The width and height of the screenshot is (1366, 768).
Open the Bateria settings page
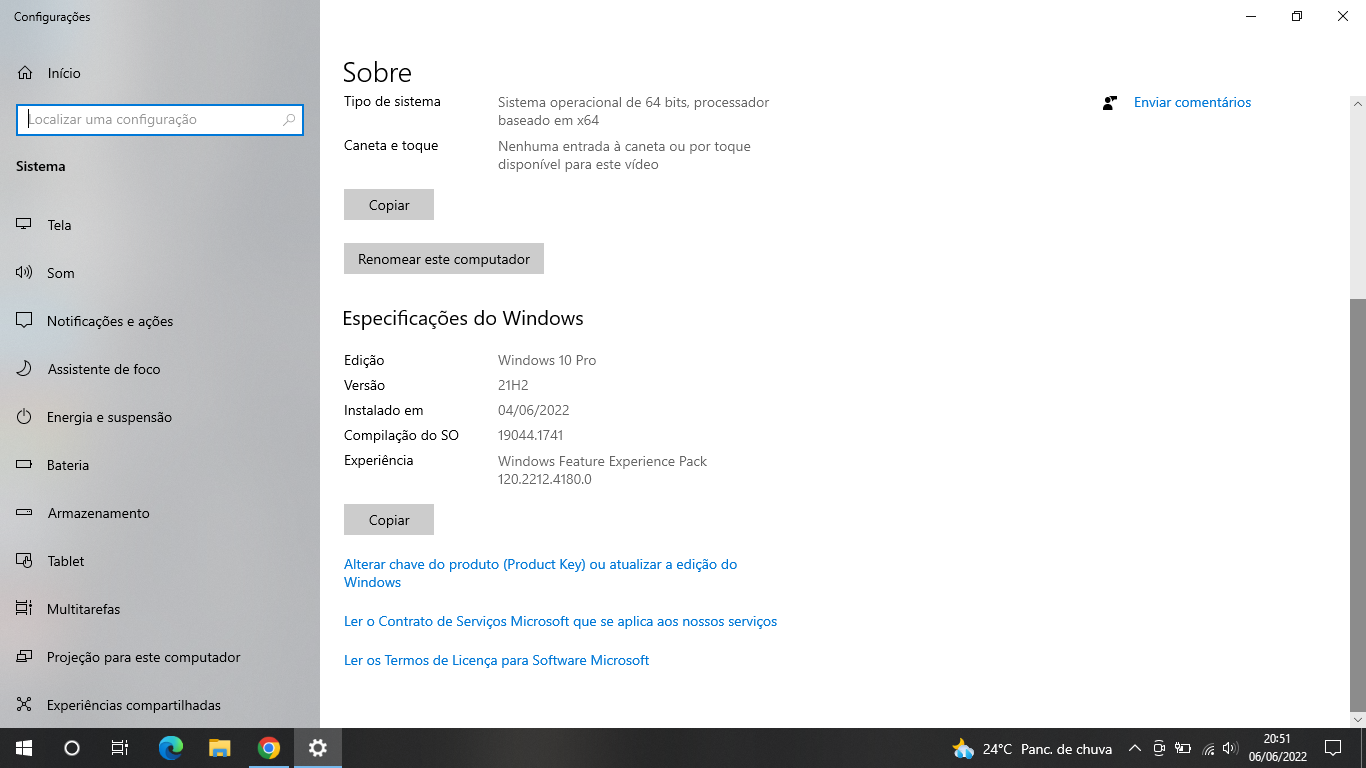(68, 465)
